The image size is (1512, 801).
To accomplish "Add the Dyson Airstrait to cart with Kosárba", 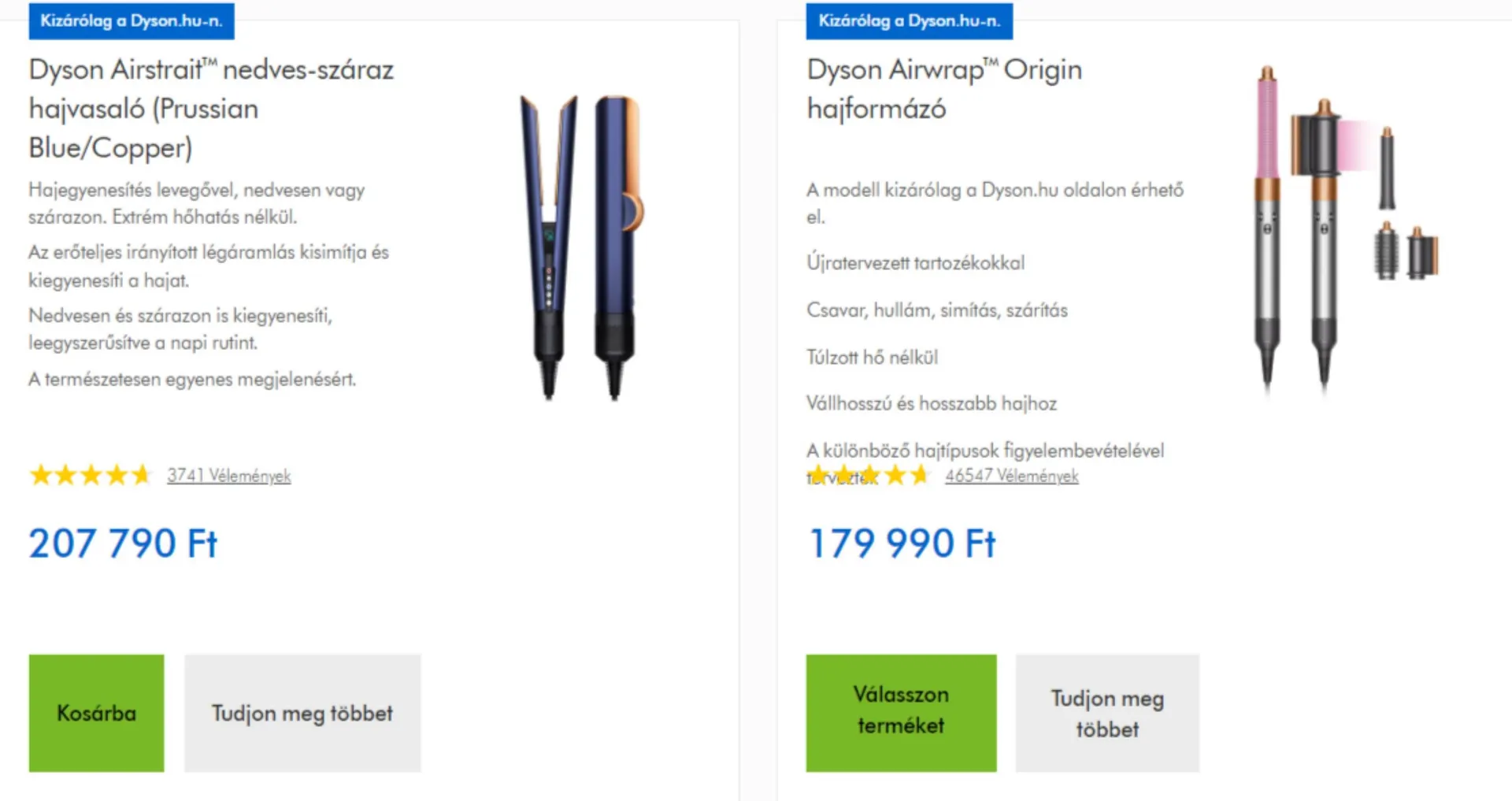I will click(x=96, y=713).
